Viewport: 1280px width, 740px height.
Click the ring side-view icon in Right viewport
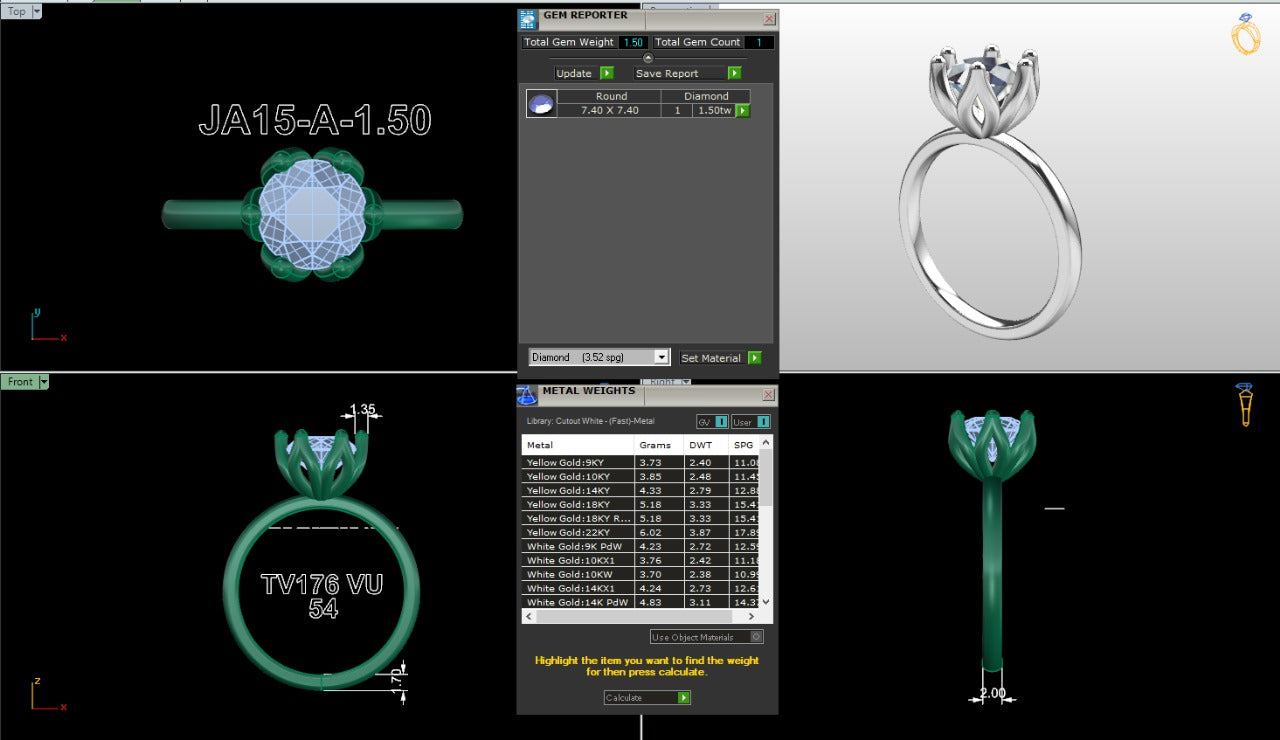click(1245, 405)
